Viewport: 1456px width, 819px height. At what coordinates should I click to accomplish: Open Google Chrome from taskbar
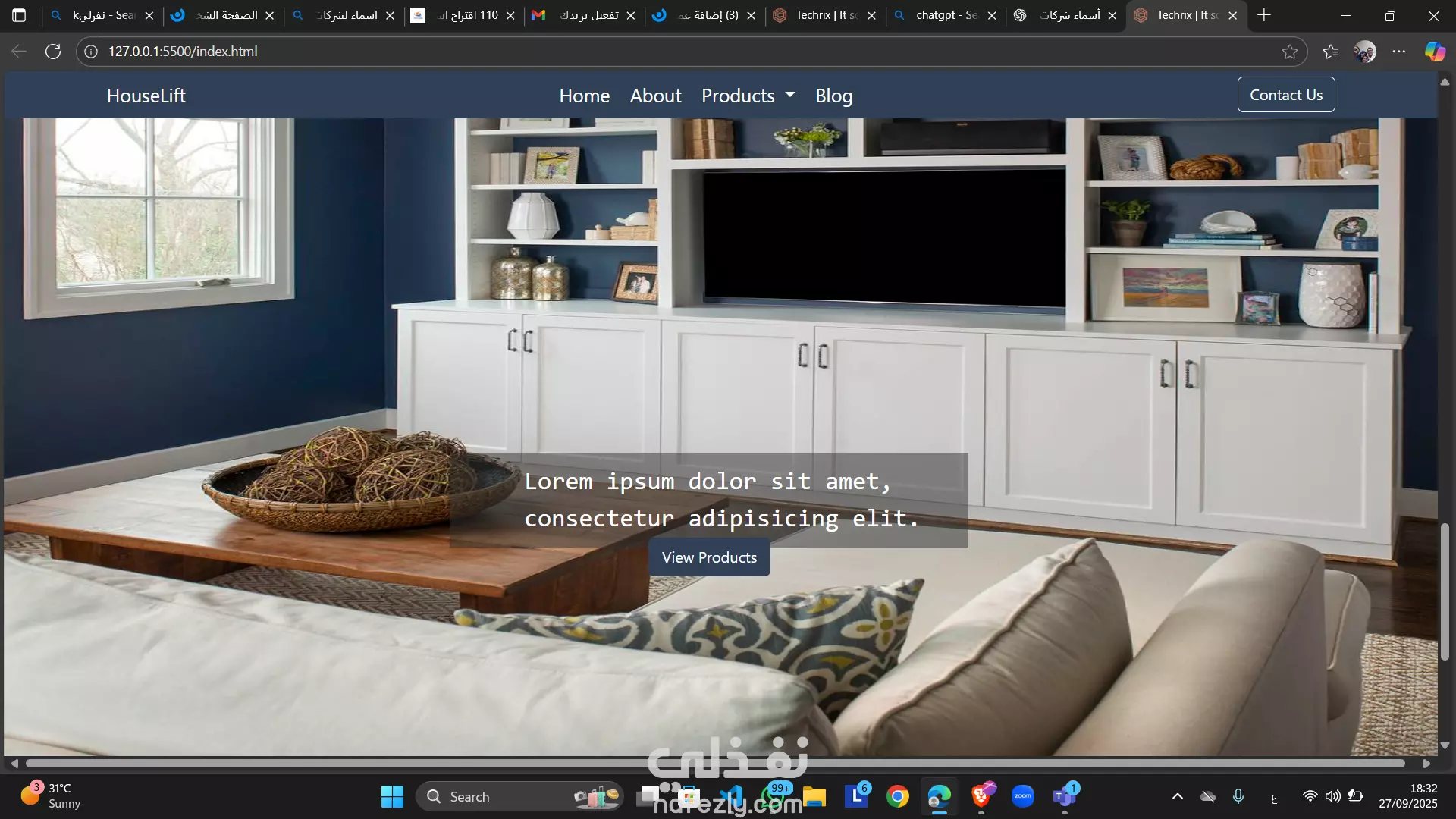(898, 796)
